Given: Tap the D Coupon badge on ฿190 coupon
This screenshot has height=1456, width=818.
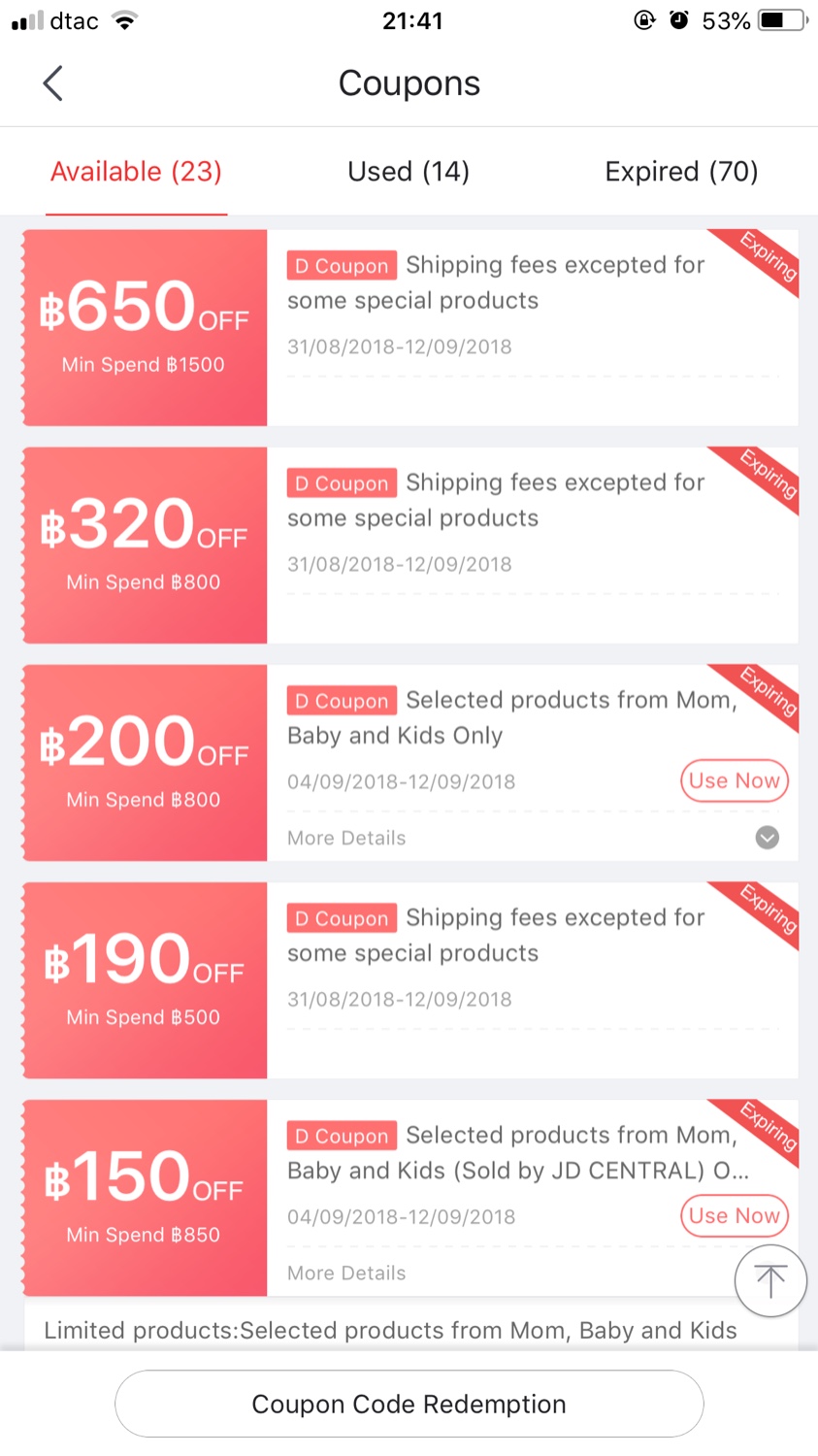Looking at the screenshot, I should click(342, 918).
